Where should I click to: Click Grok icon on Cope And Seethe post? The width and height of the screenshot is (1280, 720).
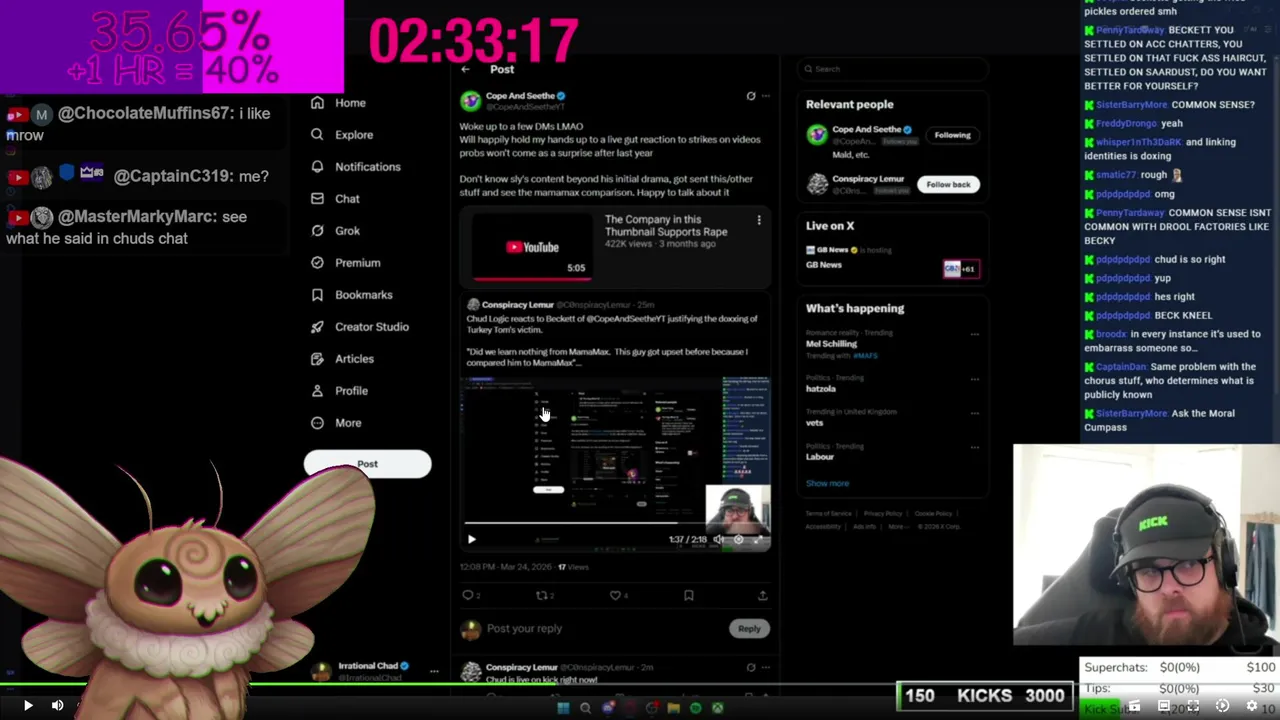[x=751, y=96]
